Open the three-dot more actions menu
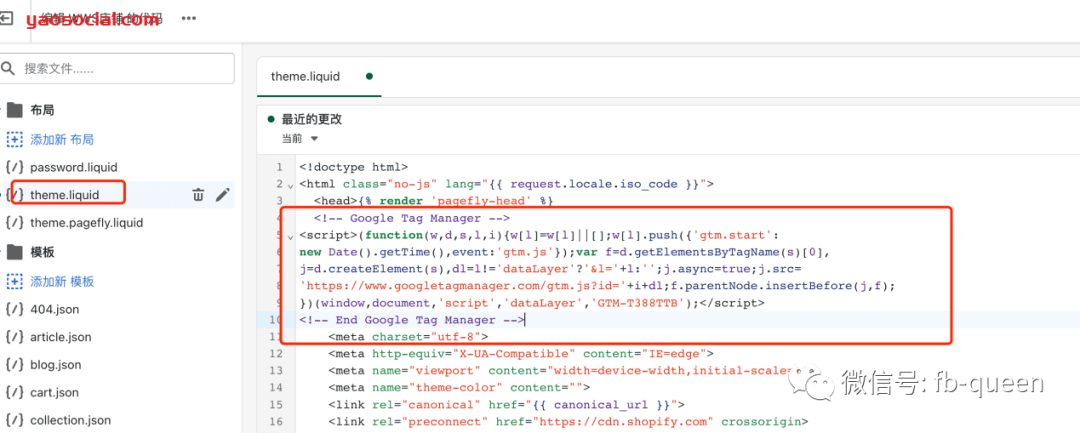 [189, 19]
